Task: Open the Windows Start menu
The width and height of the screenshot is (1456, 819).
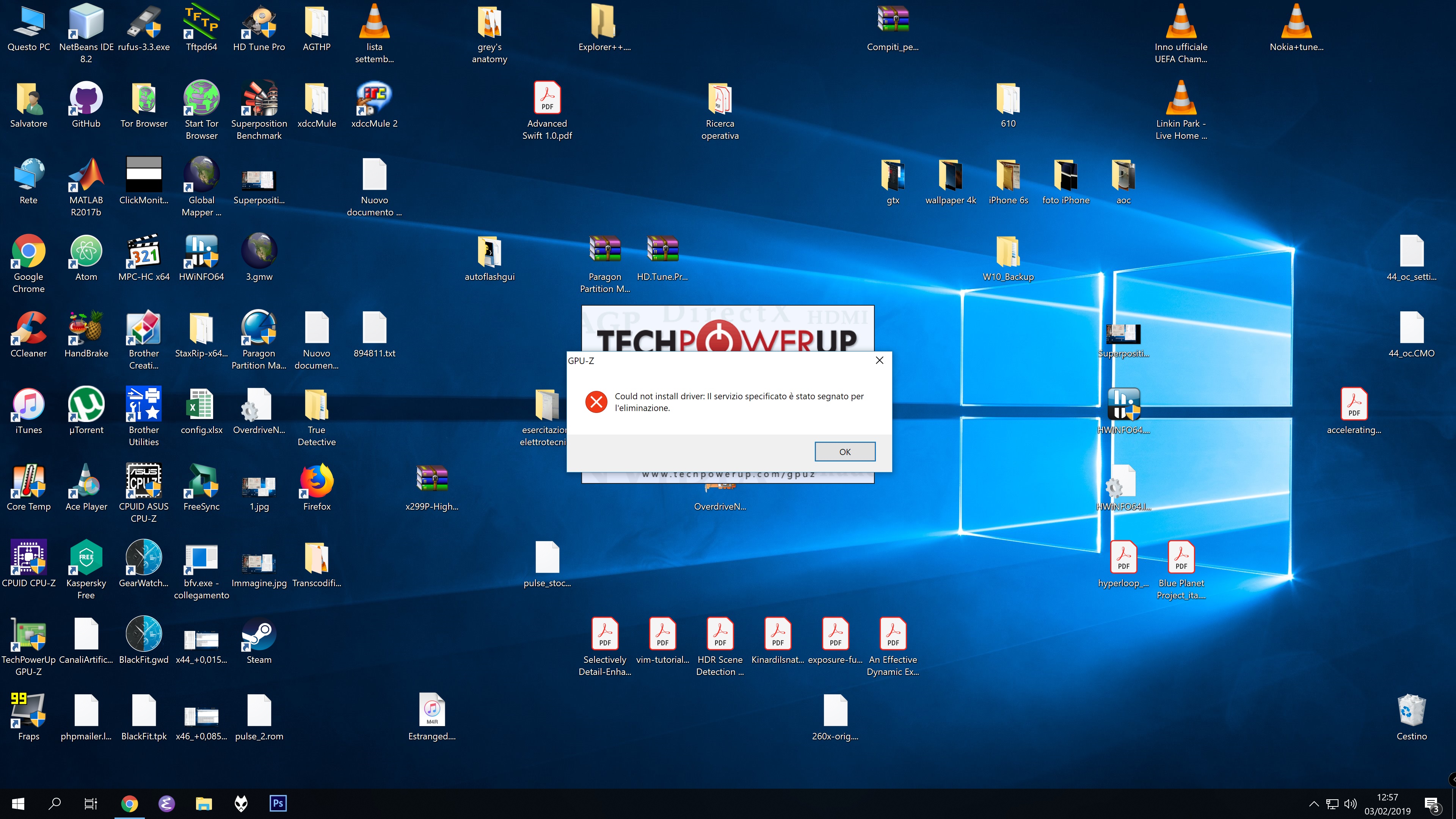Action: click(18, 803)
